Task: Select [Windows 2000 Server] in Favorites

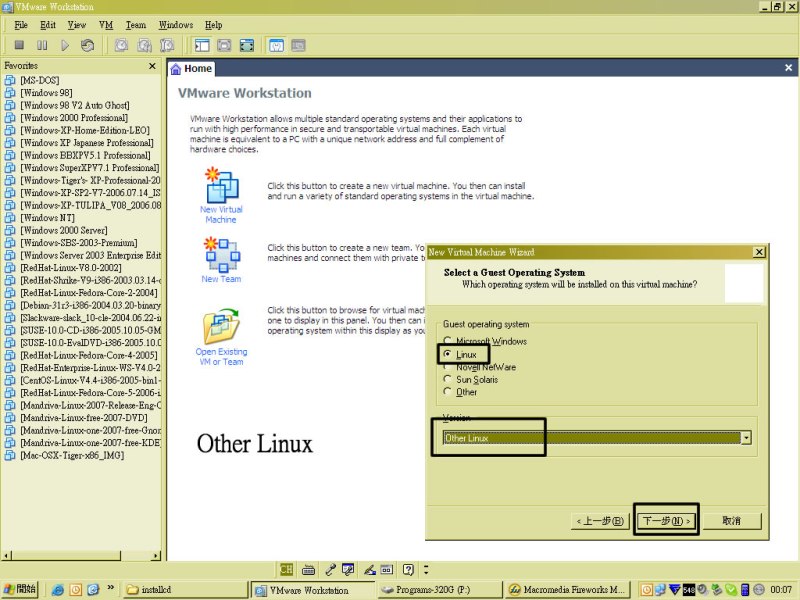Action: pos(64,230)
